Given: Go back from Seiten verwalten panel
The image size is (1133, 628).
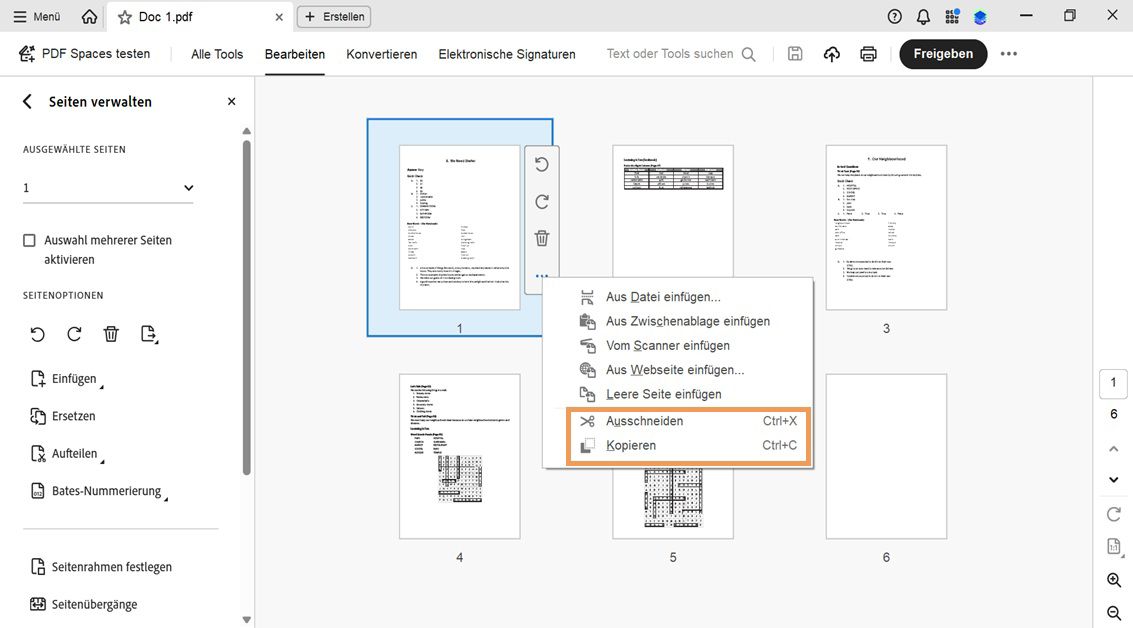Looking at the screenshot, I should coord(27,102).
